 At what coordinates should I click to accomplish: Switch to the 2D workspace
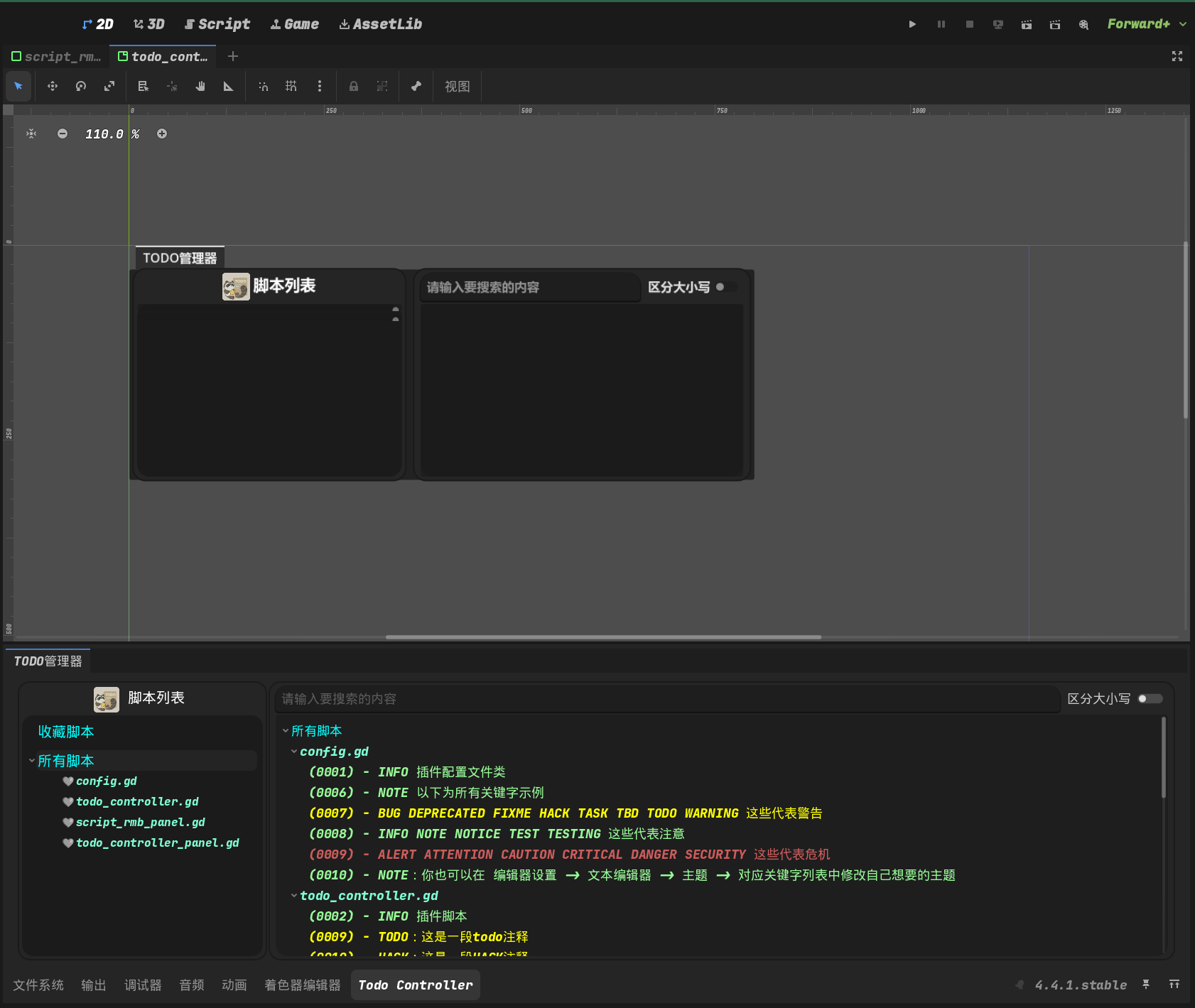click(x=98, y=24)
